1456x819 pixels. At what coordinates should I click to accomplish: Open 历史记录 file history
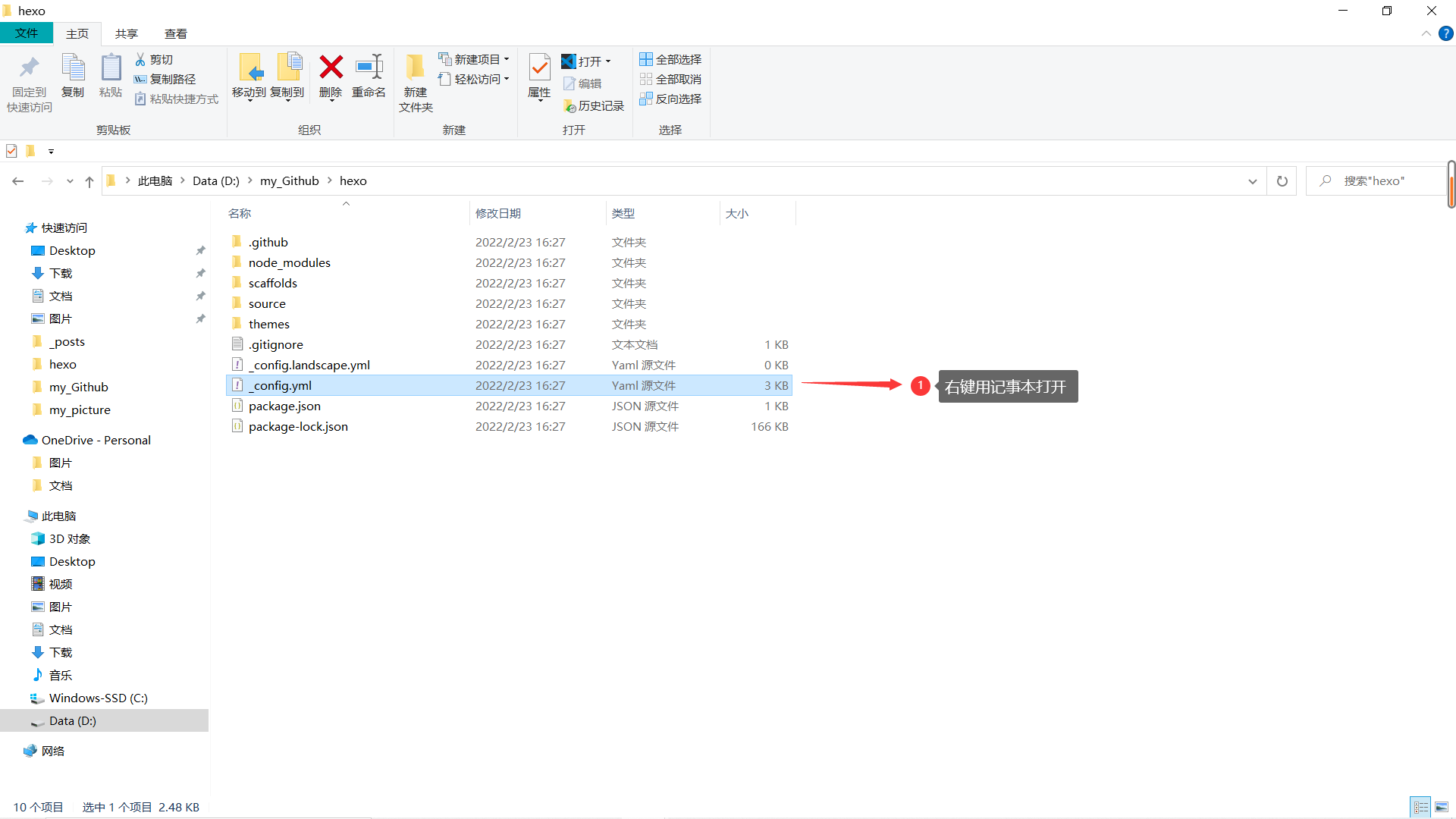[x=594, y=106]
